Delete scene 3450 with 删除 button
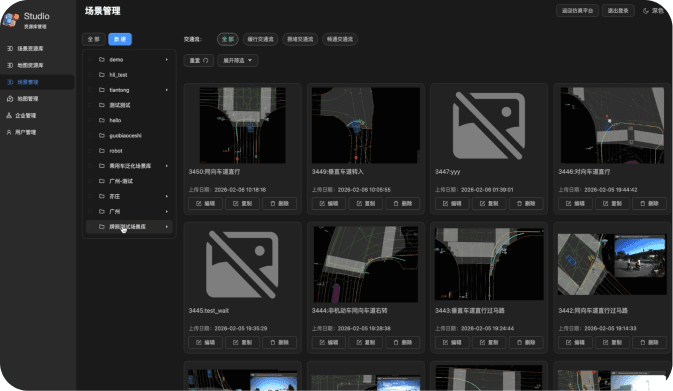Viewport: 673px width, 391px height. click(279, 203)
